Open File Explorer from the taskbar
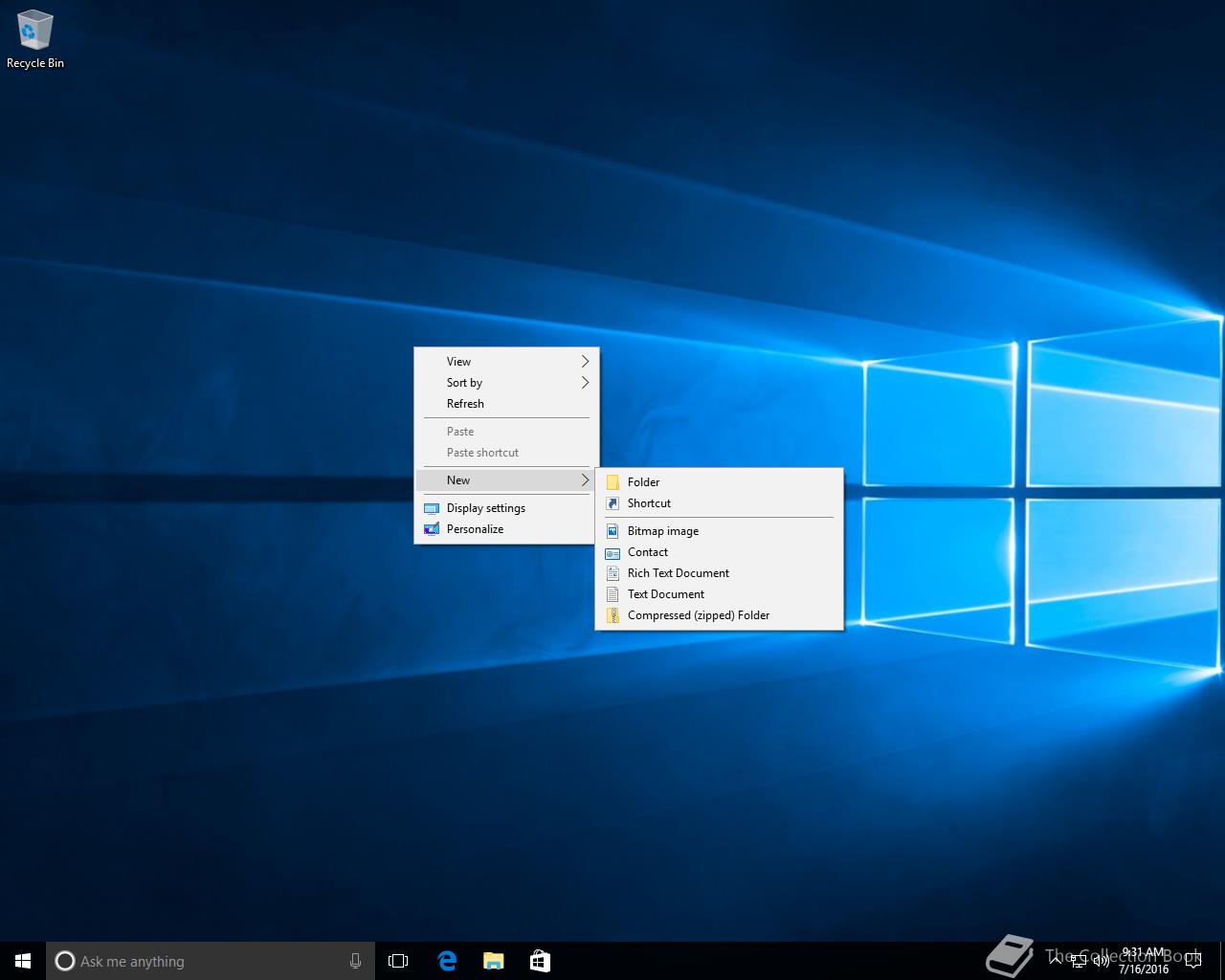The image size is (1225, 980). pos(494,961)
